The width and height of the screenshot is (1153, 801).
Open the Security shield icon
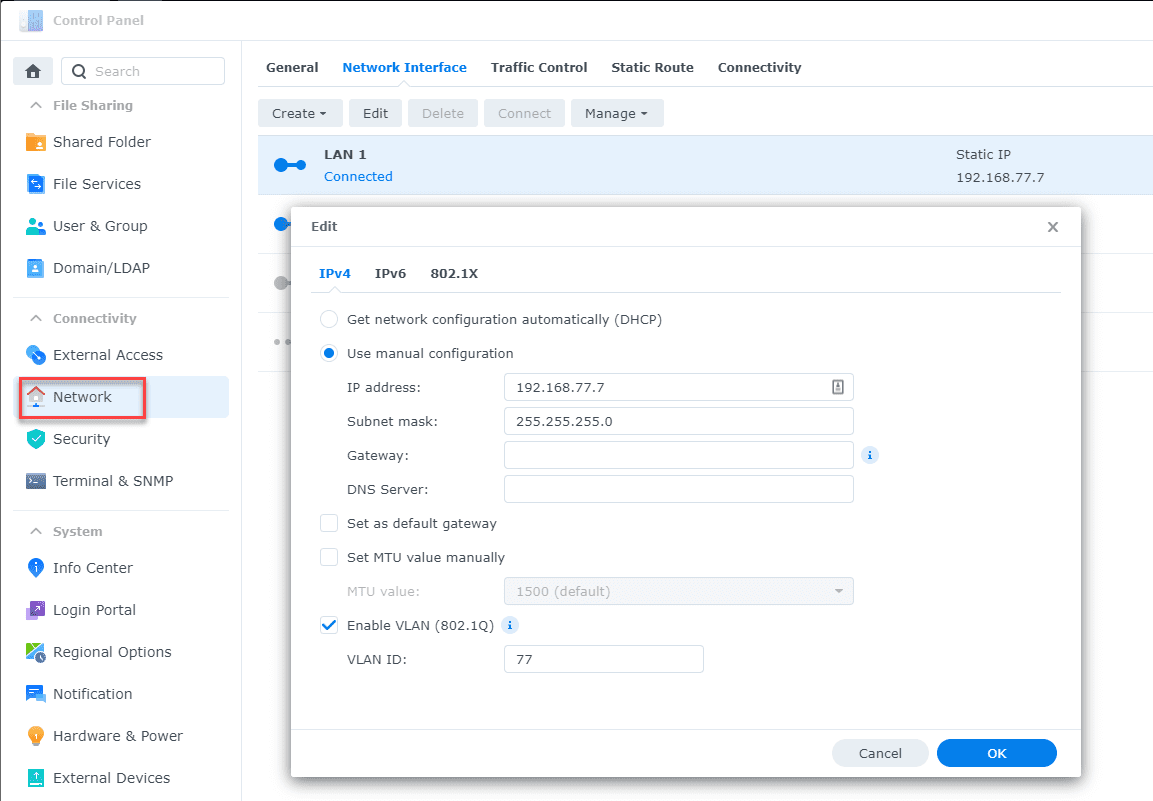(35, 439)
